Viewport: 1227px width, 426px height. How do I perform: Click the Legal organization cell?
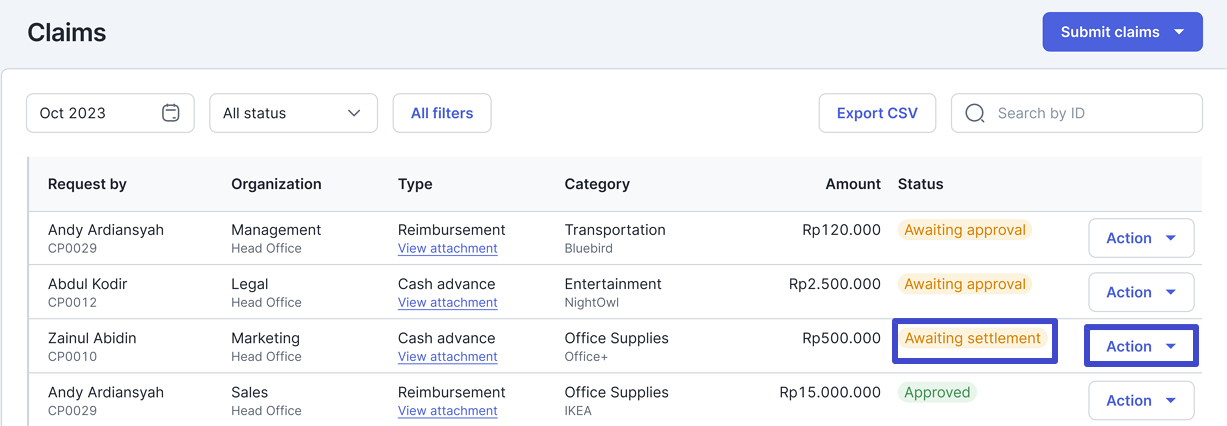point(250,284)
